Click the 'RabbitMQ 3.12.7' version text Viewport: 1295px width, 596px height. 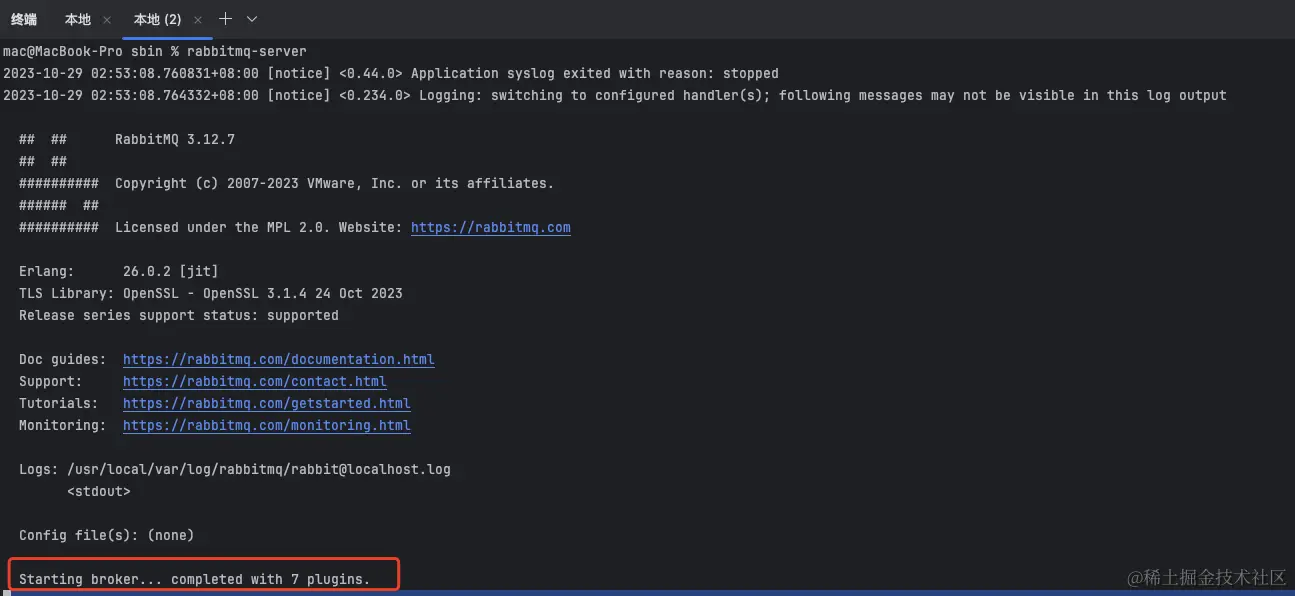[x=175, y=139]
